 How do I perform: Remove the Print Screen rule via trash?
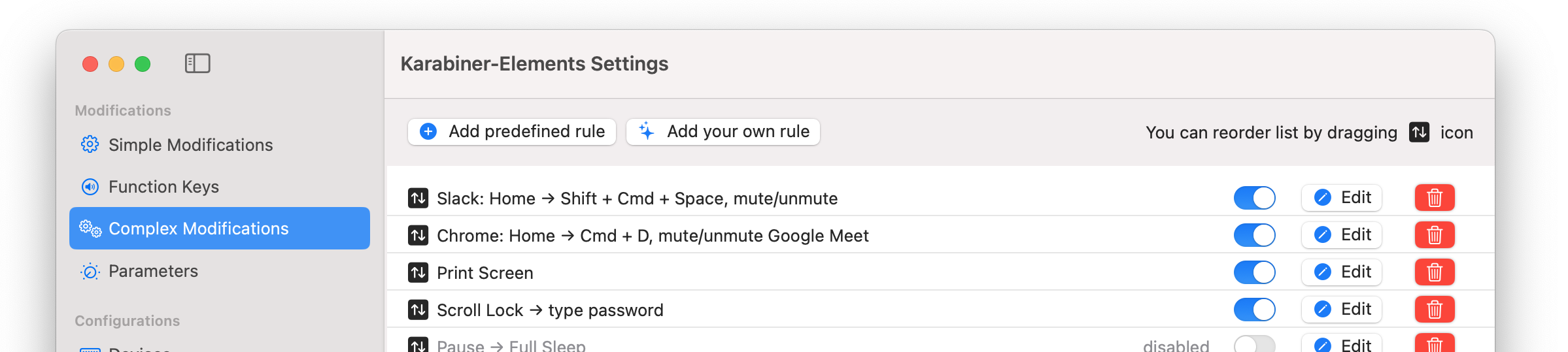(1434, 272)
